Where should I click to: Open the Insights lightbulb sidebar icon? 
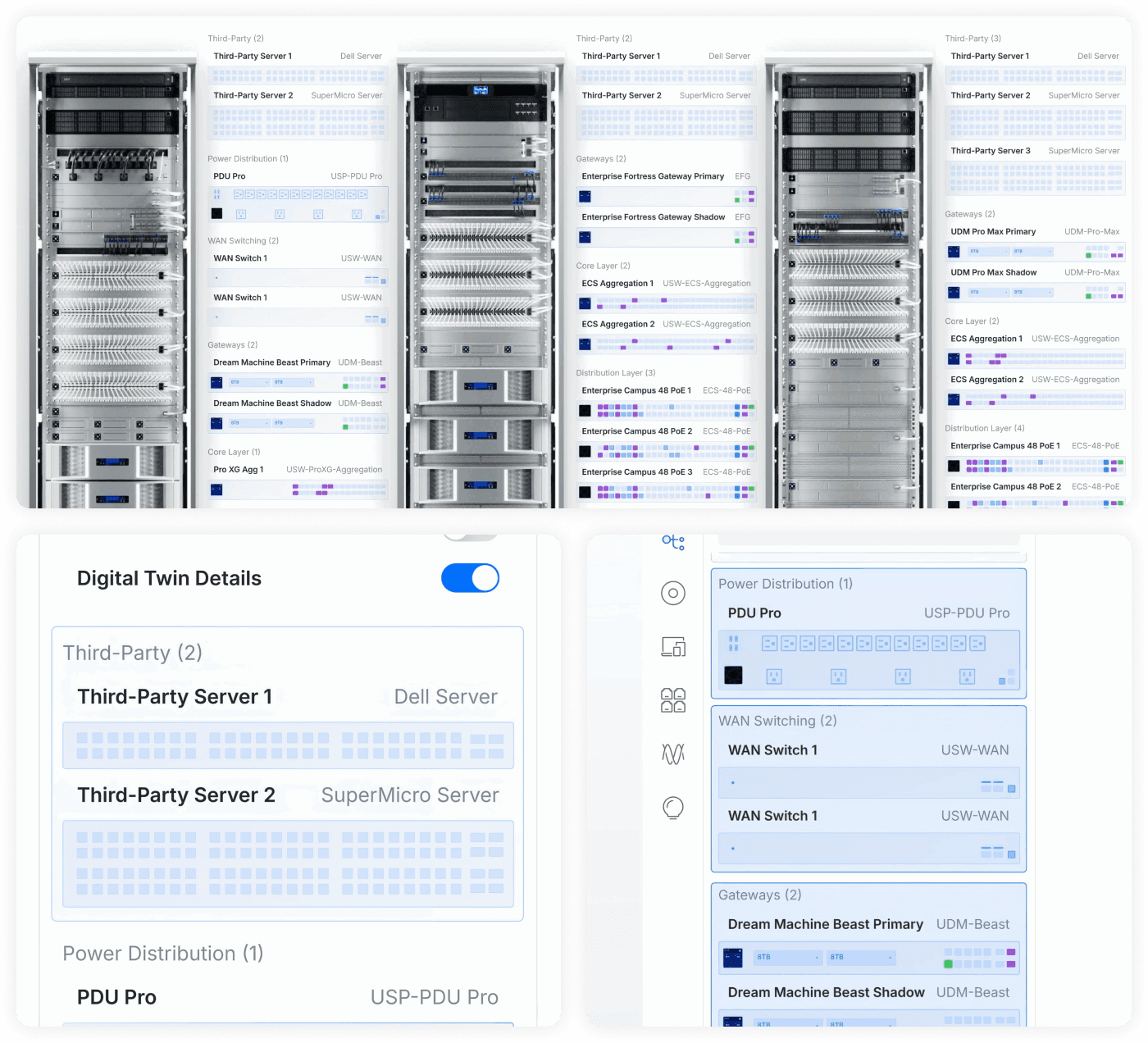[x=673, y=808]
